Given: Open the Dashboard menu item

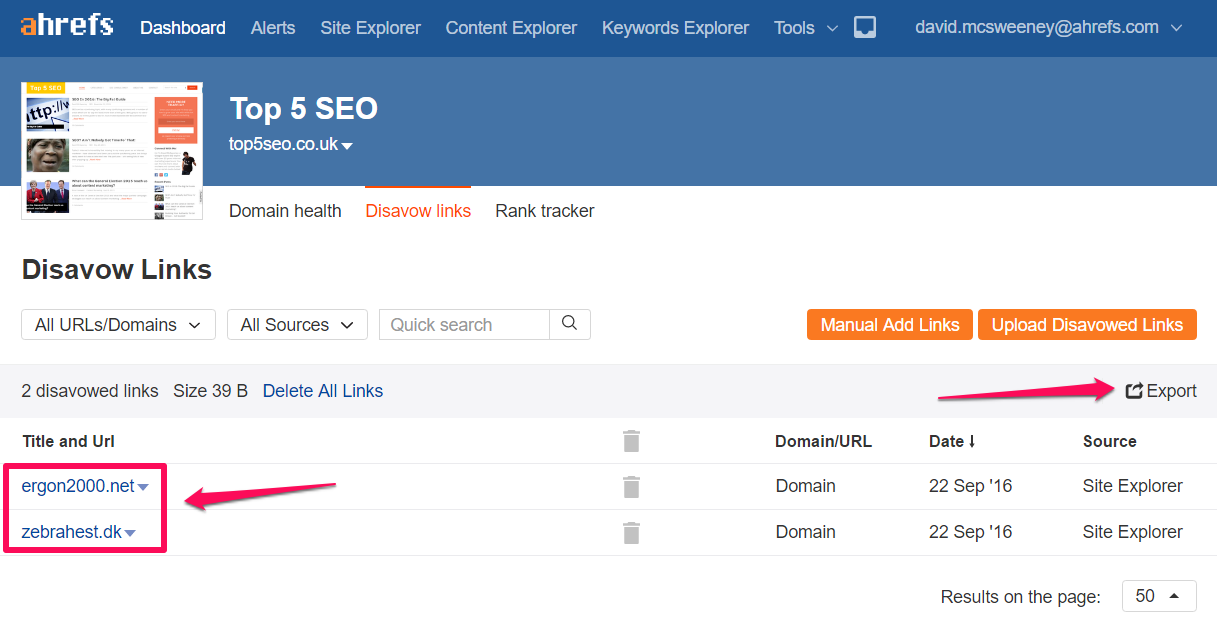Looking at the screenshot, I should point(183,28).
